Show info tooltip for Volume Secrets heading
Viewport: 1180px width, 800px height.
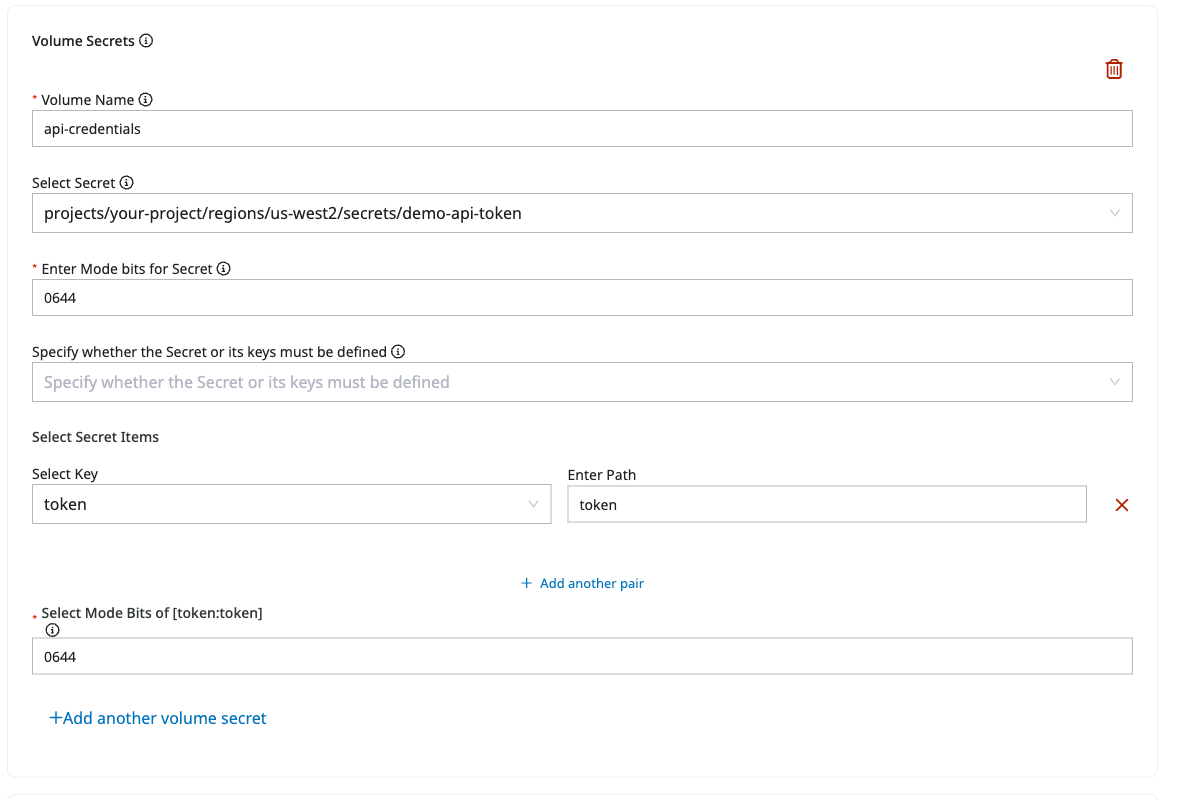tap(146, 41)
